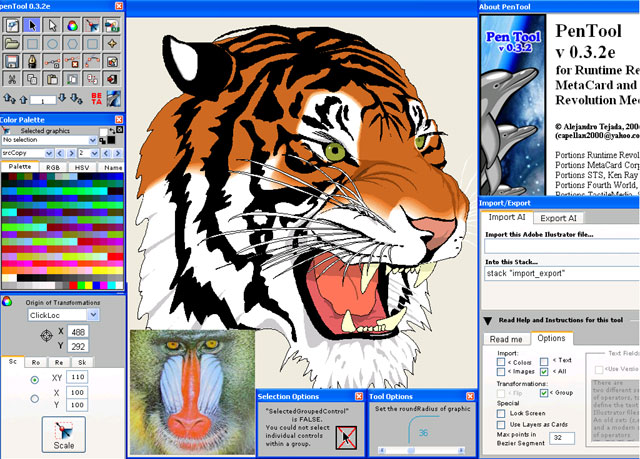640x459 pixels.
Task: Open the folder icon in toolbar
Action: tap(12, 43)
